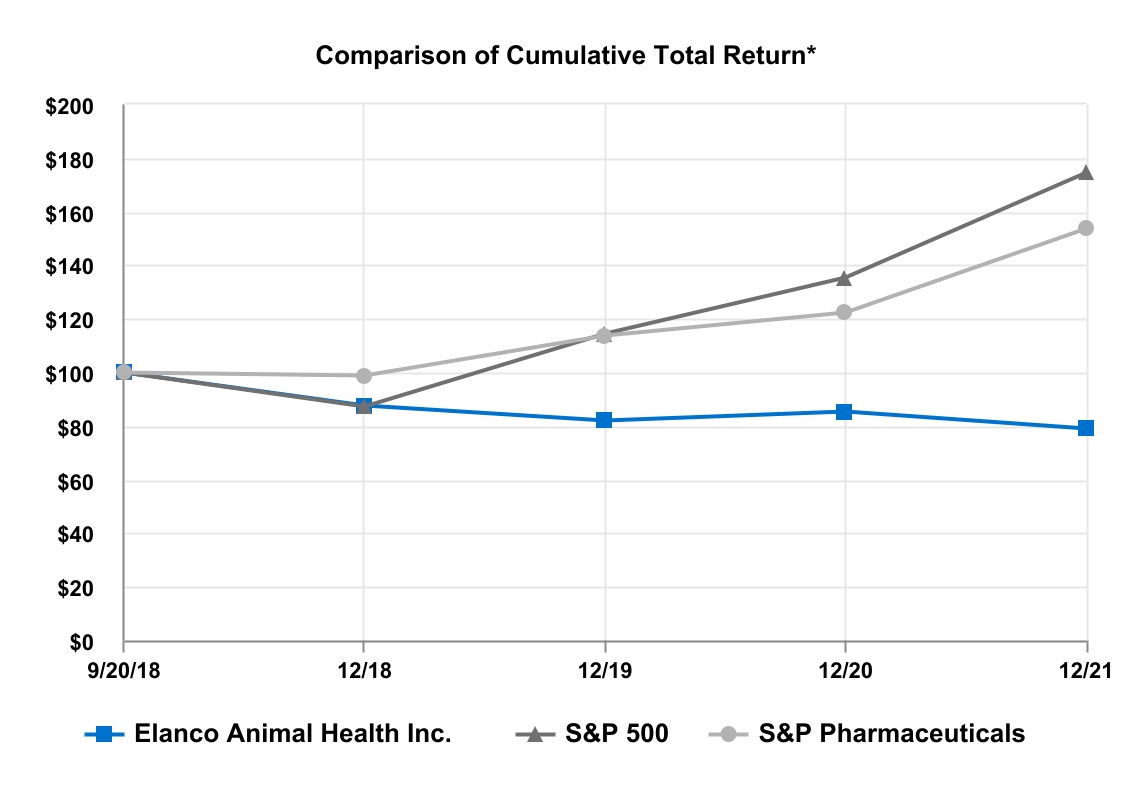Click the chart title Comparison of Cumulative Total Return

click(x=566, y=56)
